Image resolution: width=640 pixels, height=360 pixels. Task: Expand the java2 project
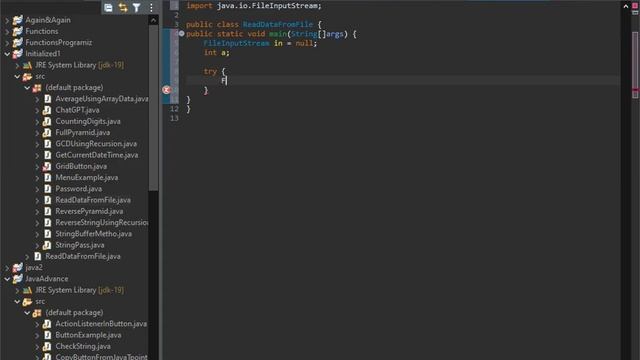click(7, 268)
